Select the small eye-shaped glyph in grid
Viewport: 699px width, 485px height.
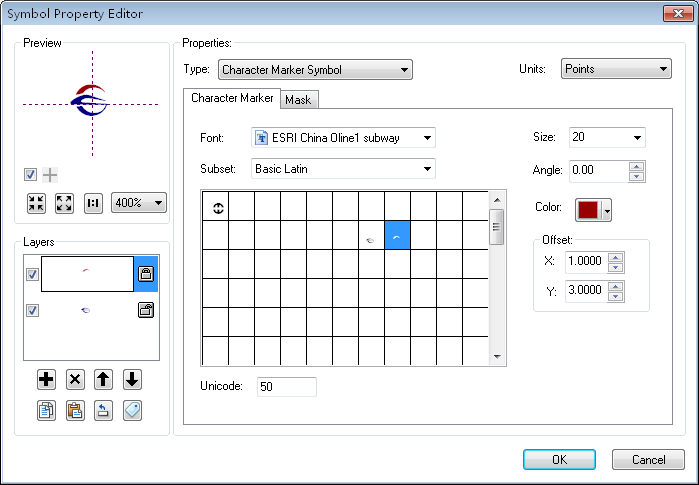click(x=370, y=240)
